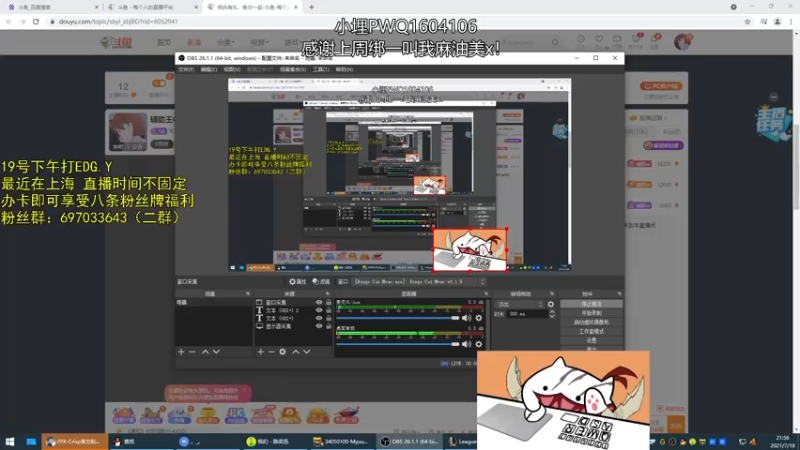
Task: Move the source up in the Sources panel
Action: [x=295, y=352]
